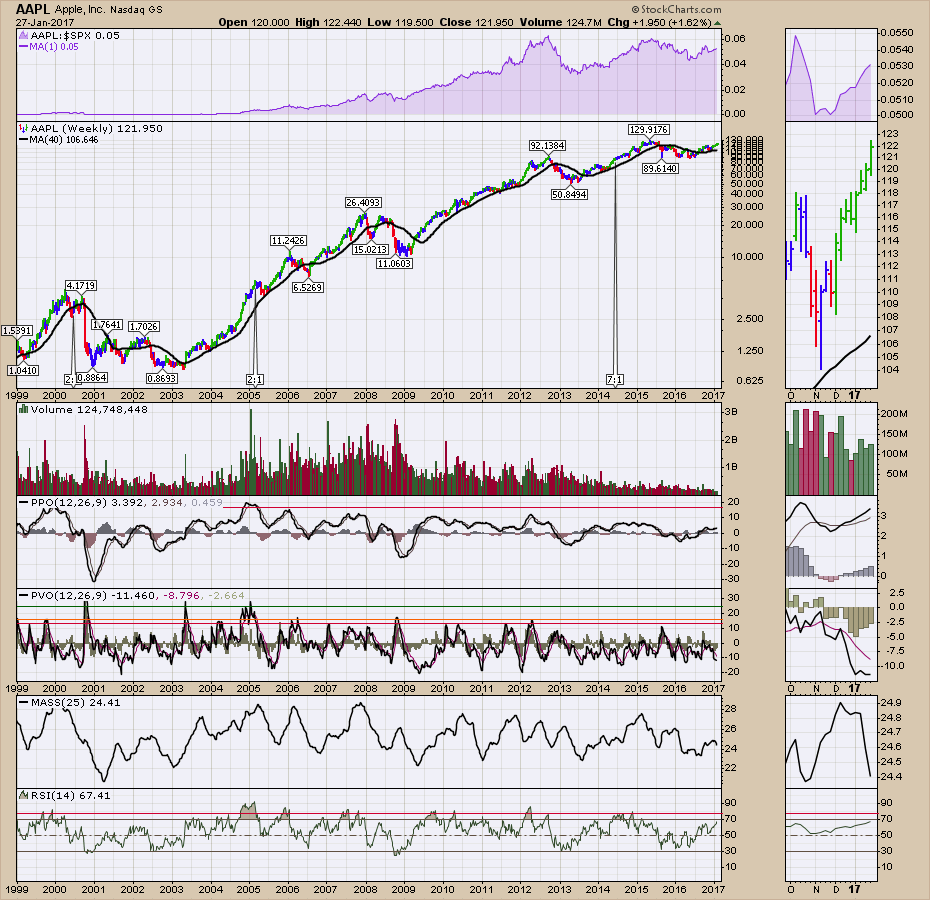The height and width of the screenshot is (900, 930).
Task: Click the 200M label on zoom volume panel
Action: point(894,414)
